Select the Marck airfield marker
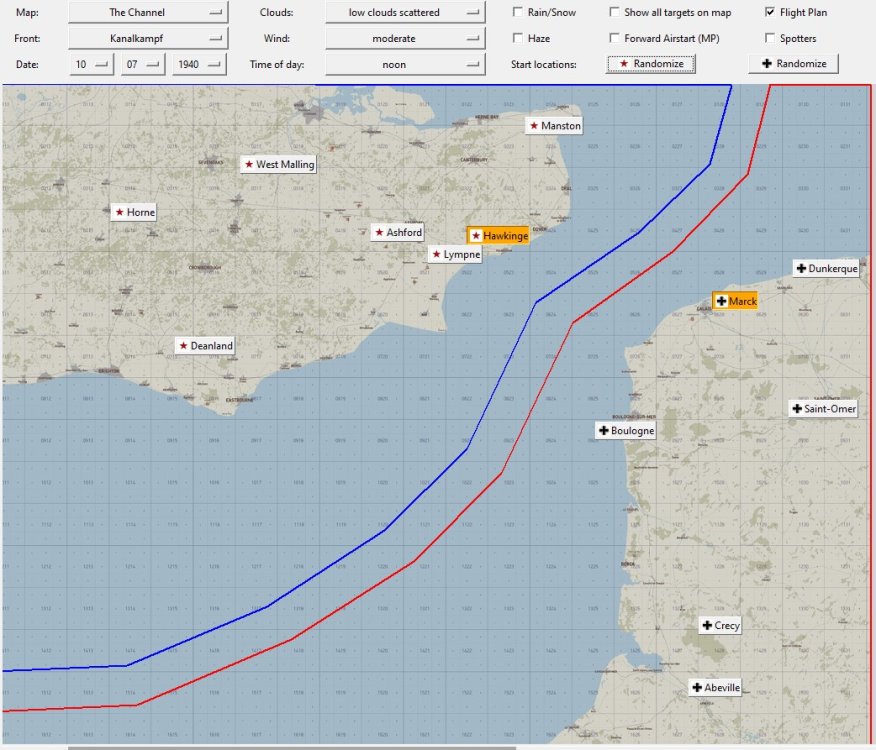 click(735, 301)
